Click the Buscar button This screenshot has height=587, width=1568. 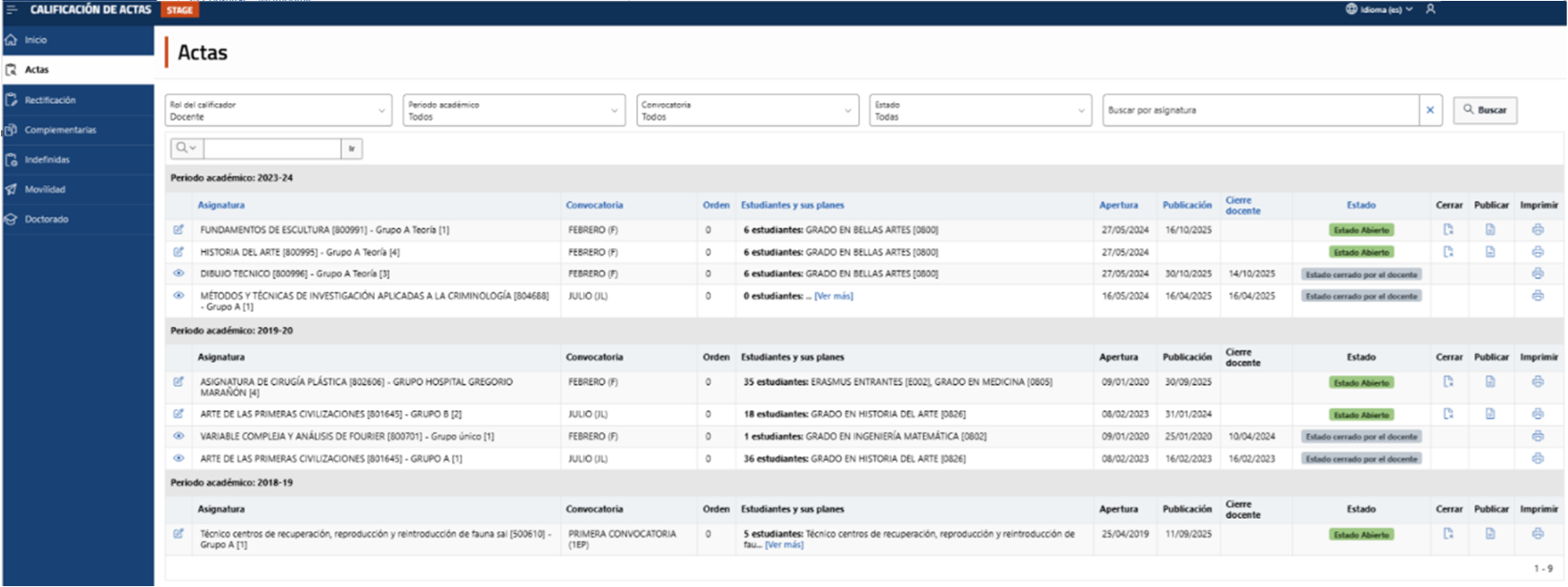[1485, 110]
